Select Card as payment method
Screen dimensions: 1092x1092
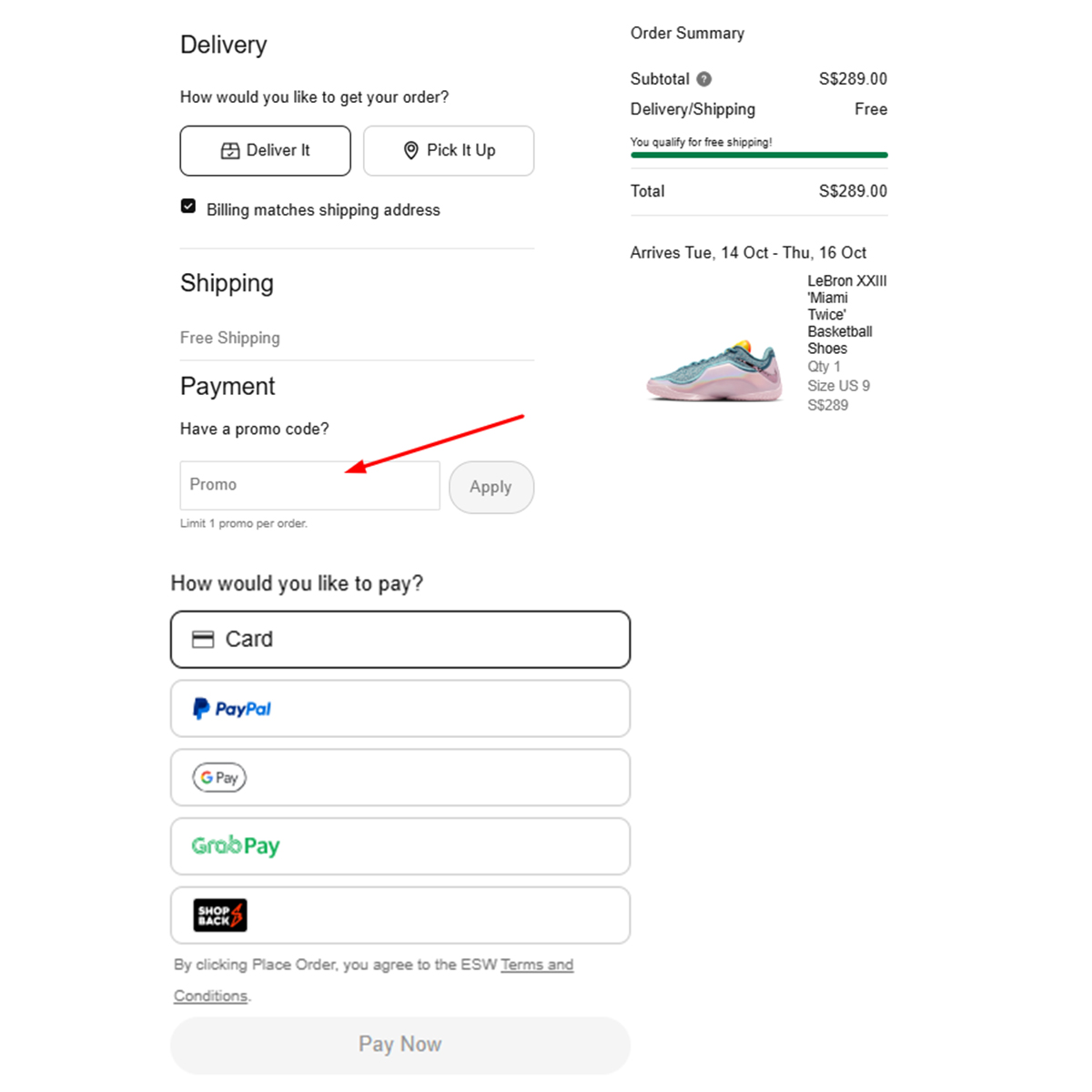pos(400,640)
